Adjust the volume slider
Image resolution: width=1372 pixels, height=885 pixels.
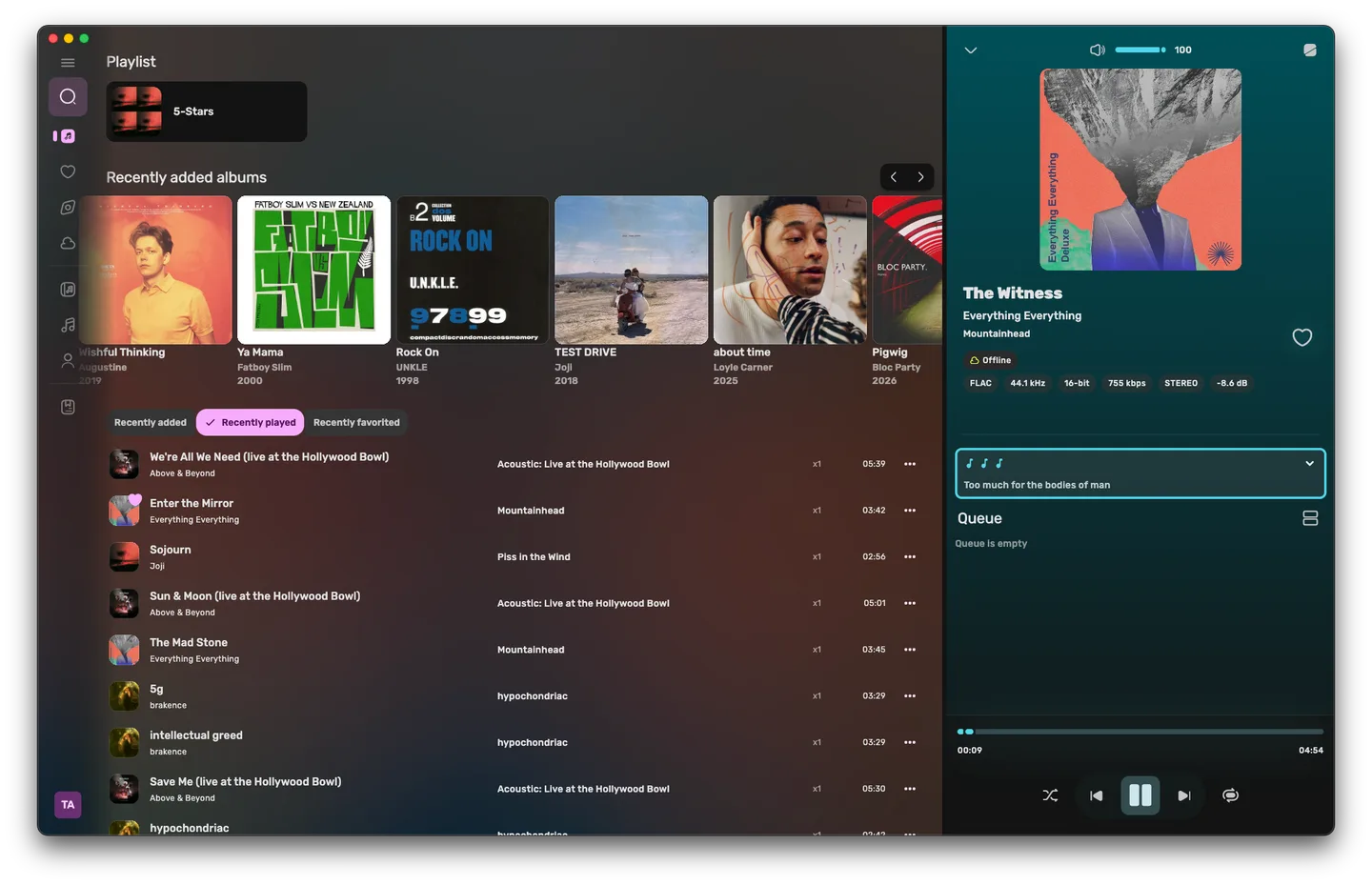tap(1140, 50)
